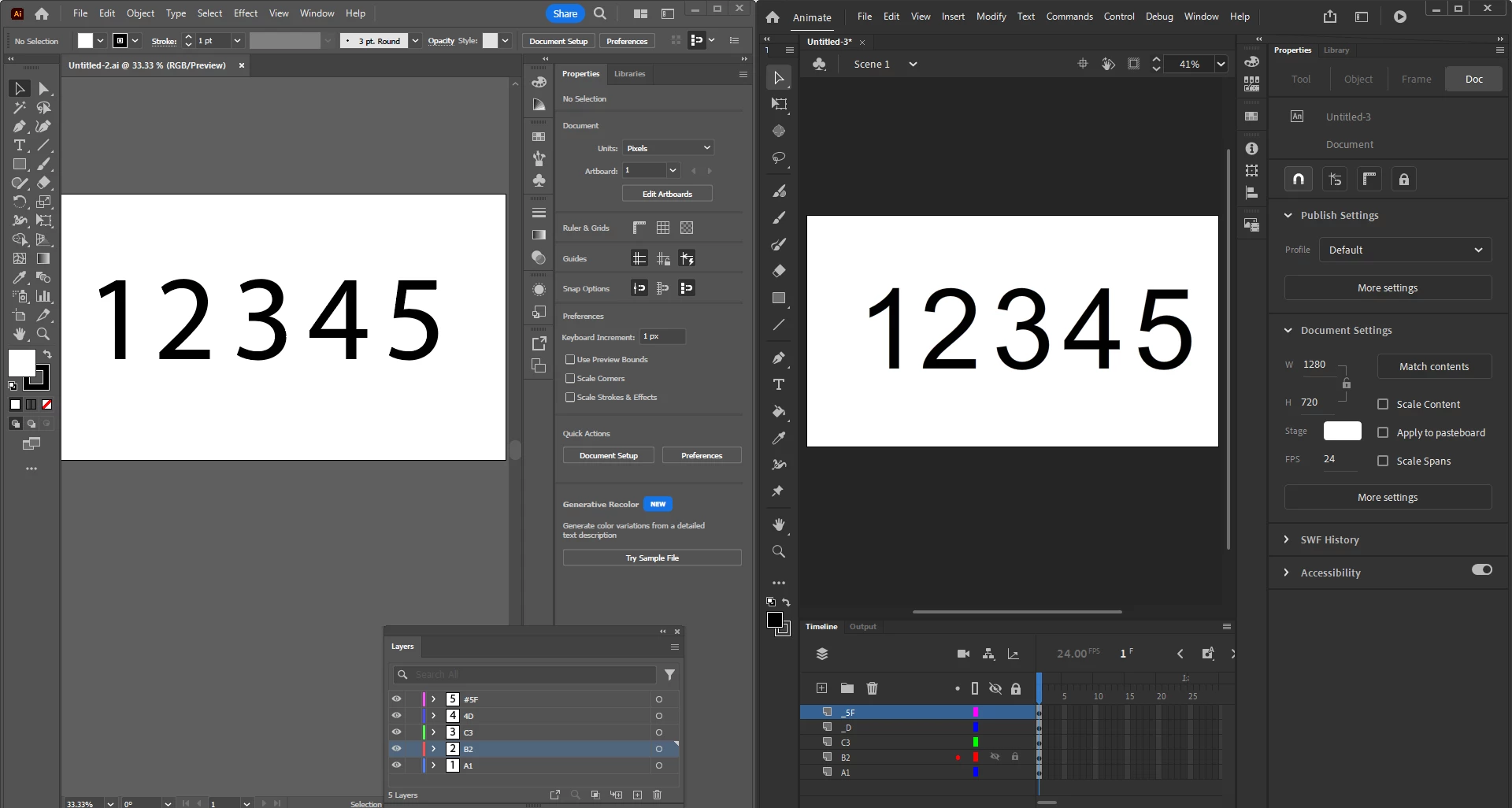Viewport: 1512px width, 808px height.
Task: Enable Apply to pasteboard checkbox
Action: pyautogui.click(x=1383, y=432)
